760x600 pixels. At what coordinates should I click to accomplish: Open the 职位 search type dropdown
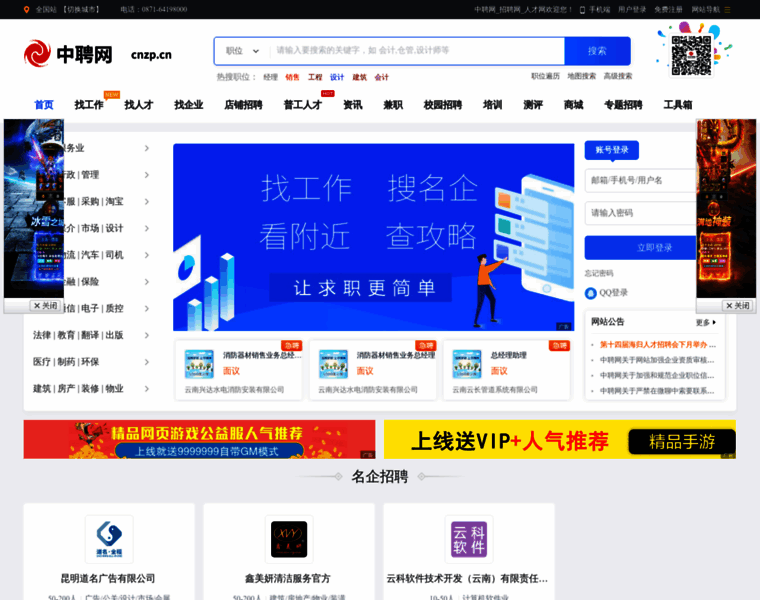coord(242,51)
